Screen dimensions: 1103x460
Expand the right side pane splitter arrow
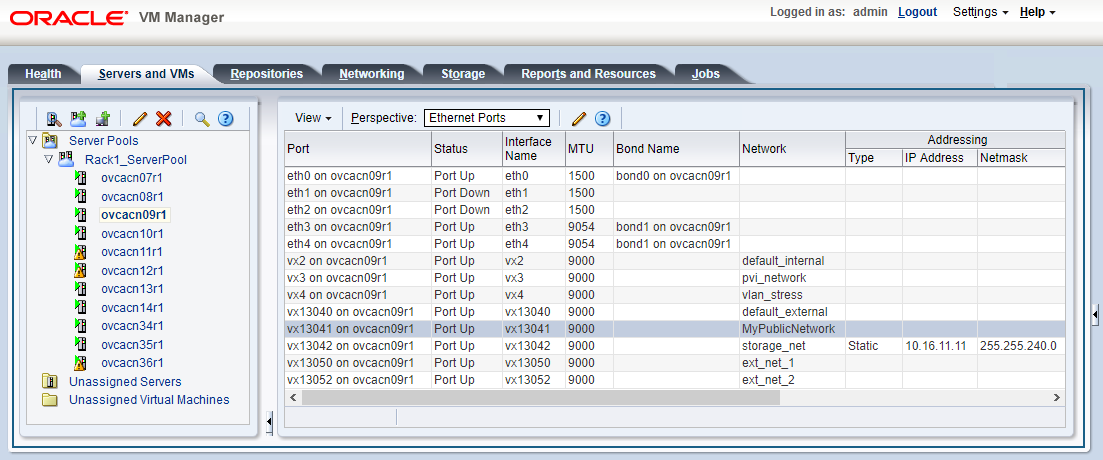click(1095, 317)
